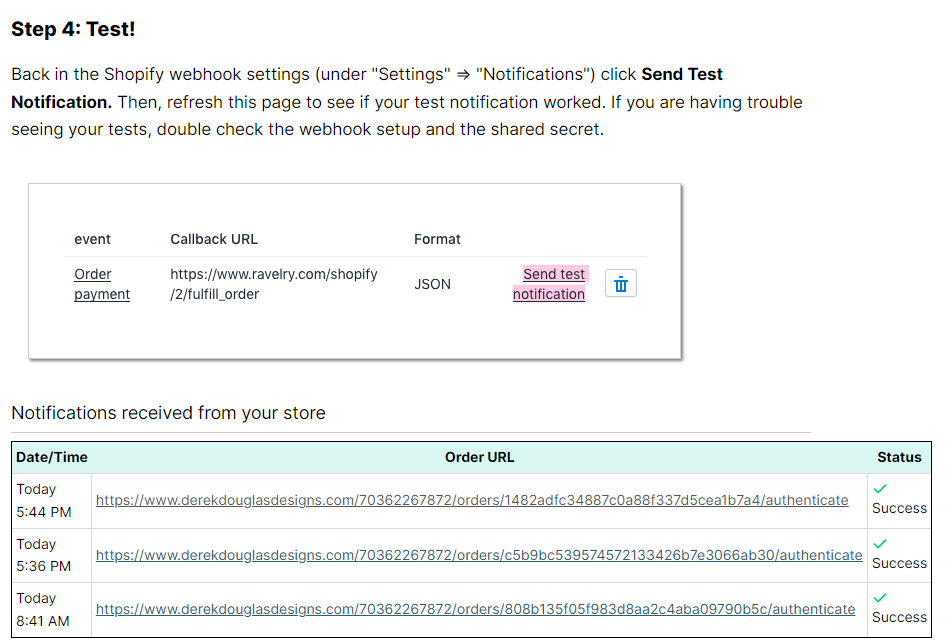
Task: Click the green checkmark for 8:41 AM notification
Action: [x=880, y=597]
